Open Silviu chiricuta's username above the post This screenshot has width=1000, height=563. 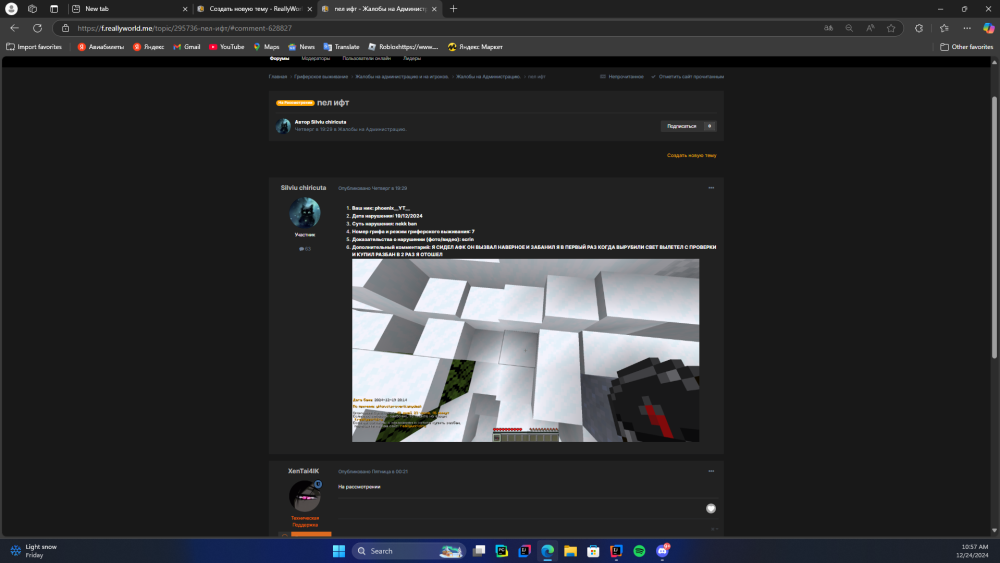(x=304, y=188)
